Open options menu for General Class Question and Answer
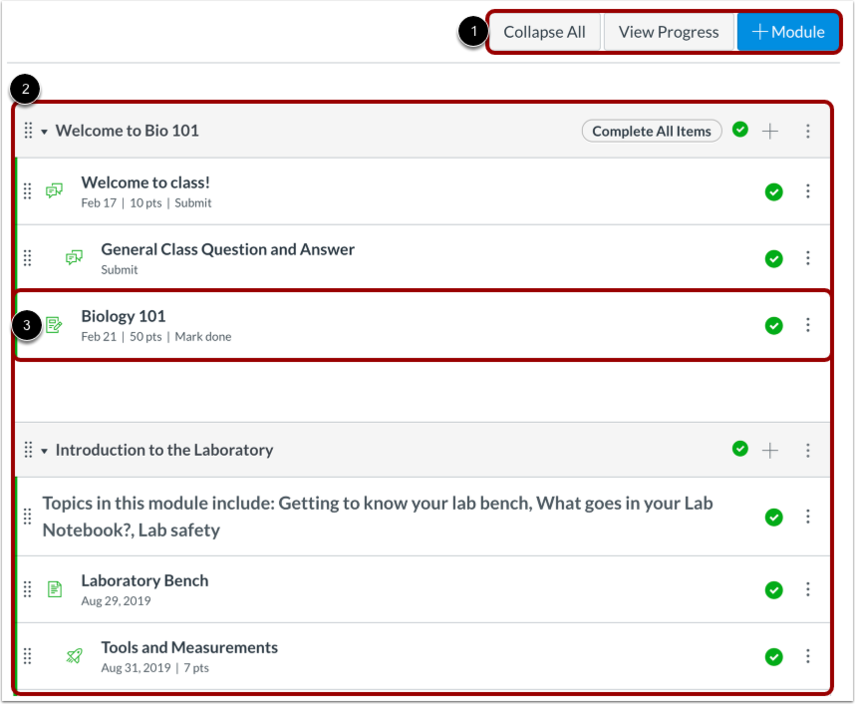The width and height of the screenshot is (855, 704). tap(808, 257)
